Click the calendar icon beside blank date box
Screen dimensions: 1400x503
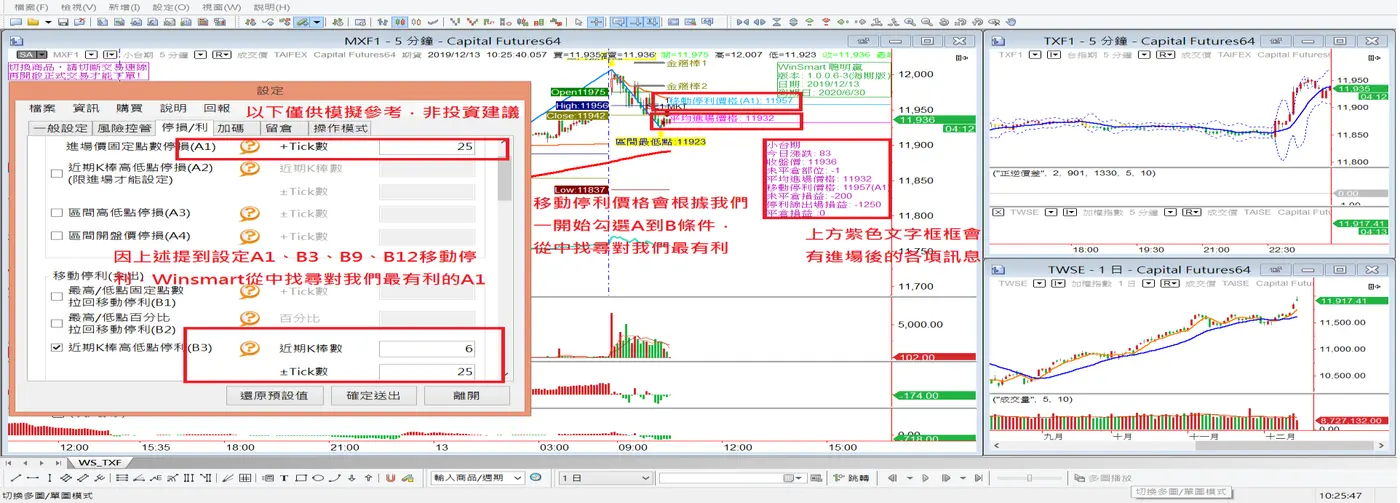789,478
